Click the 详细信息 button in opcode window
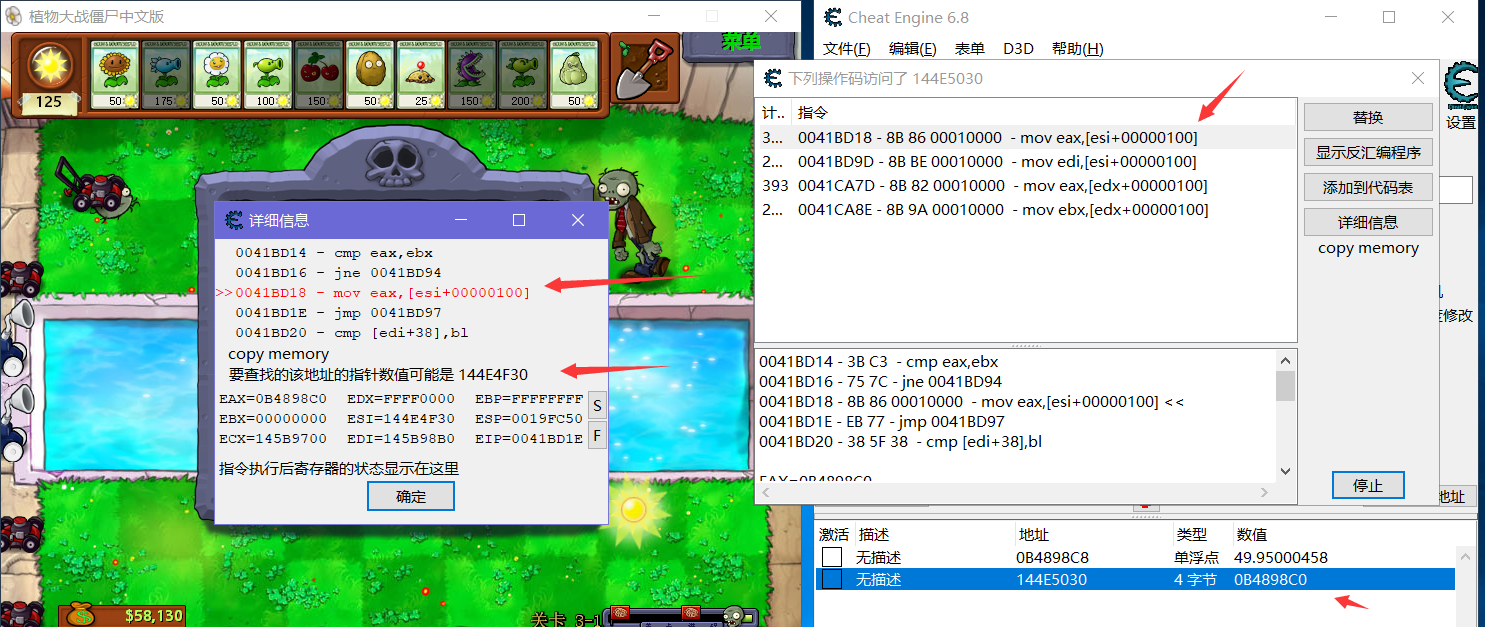Image resolution: width=1485 pixels, height=627 pixels. click(1368, 222)
